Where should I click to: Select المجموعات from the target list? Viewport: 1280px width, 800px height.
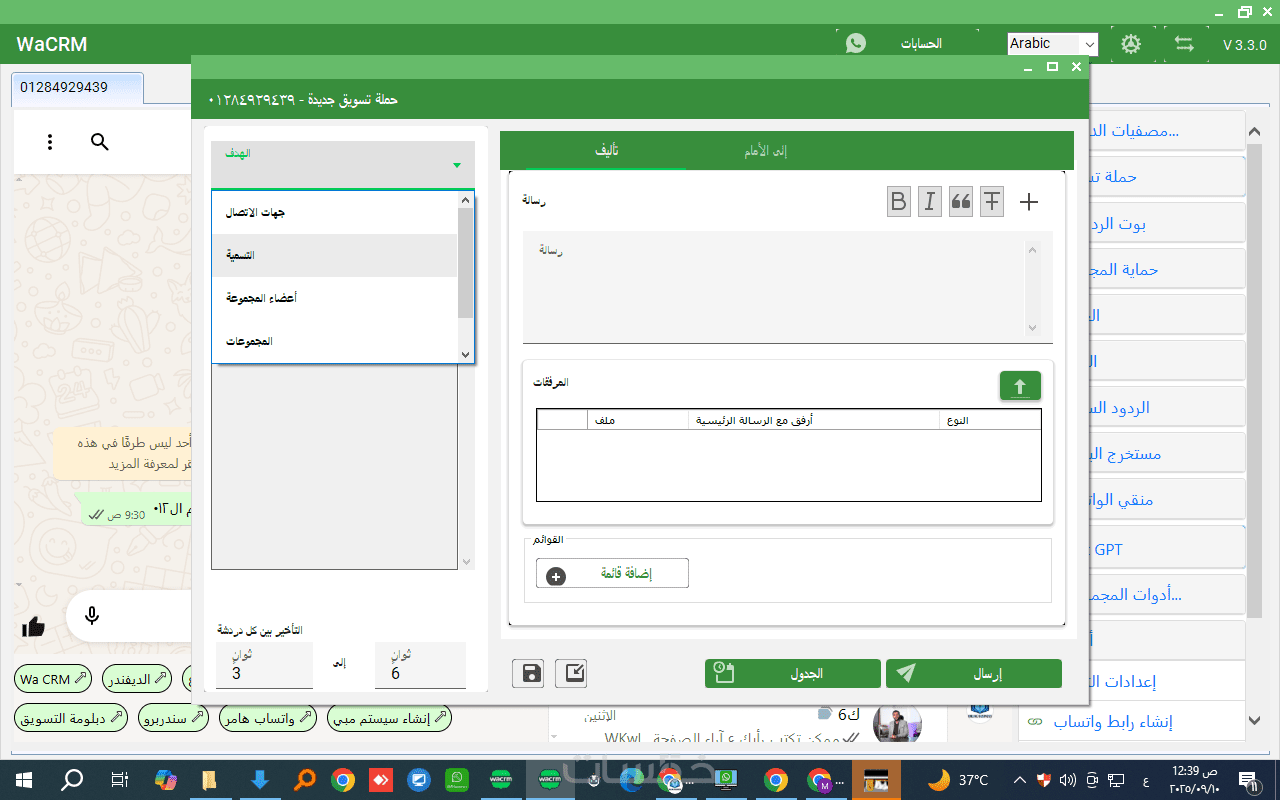pyautogui.click(x=335, y=341)
